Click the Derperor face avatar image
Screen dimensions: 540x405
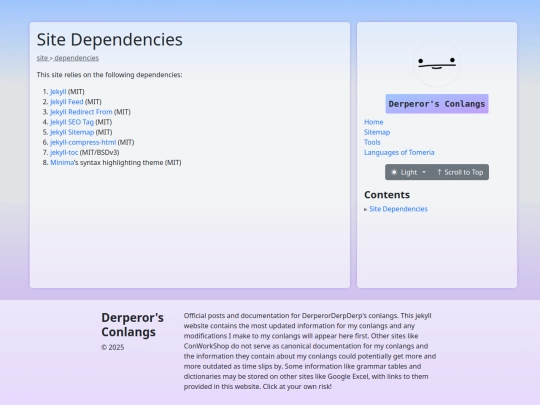point(437,63)
